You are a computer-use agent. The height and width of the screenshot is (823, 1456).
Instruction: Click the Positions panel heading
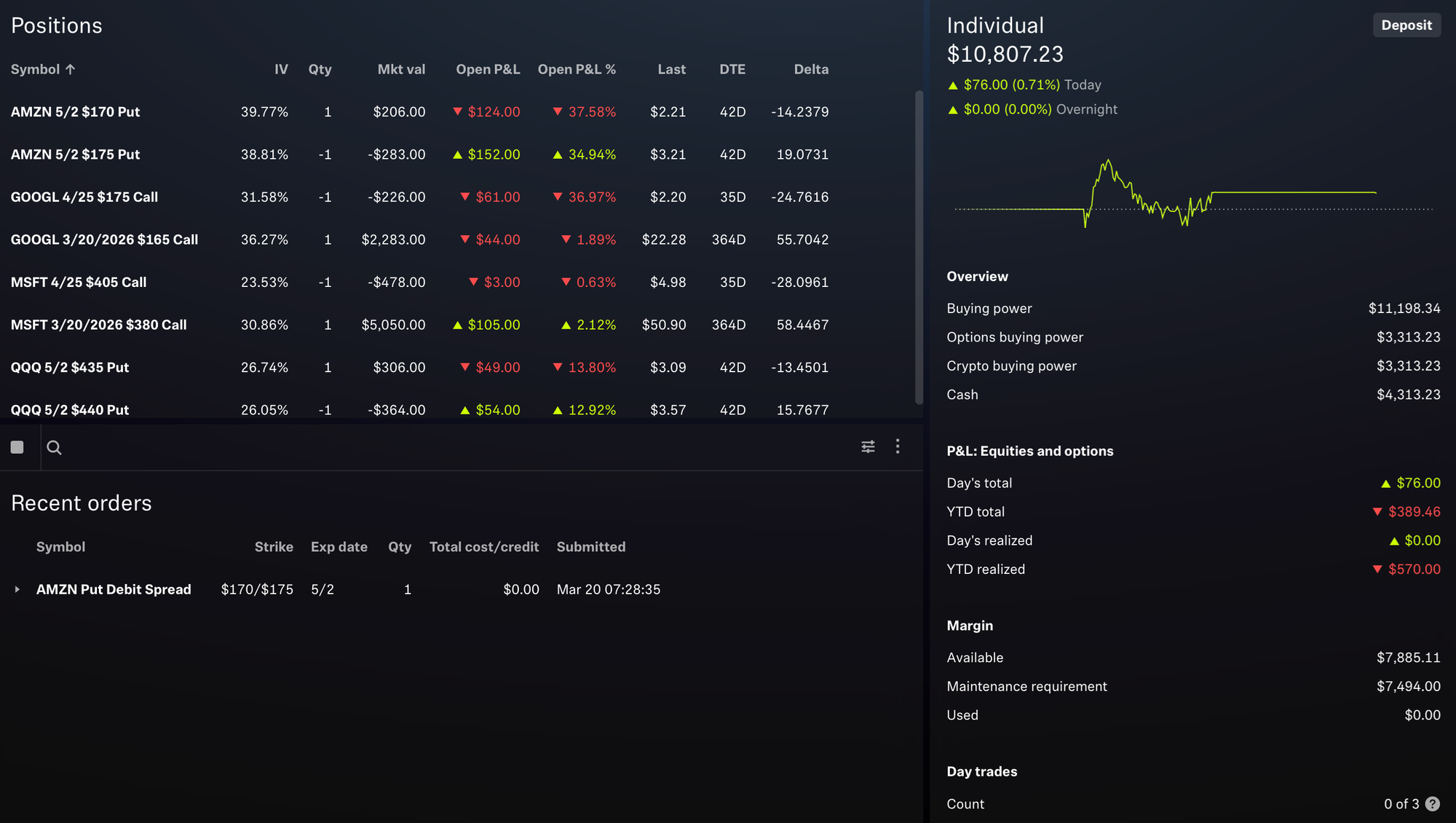pos(57,25)
